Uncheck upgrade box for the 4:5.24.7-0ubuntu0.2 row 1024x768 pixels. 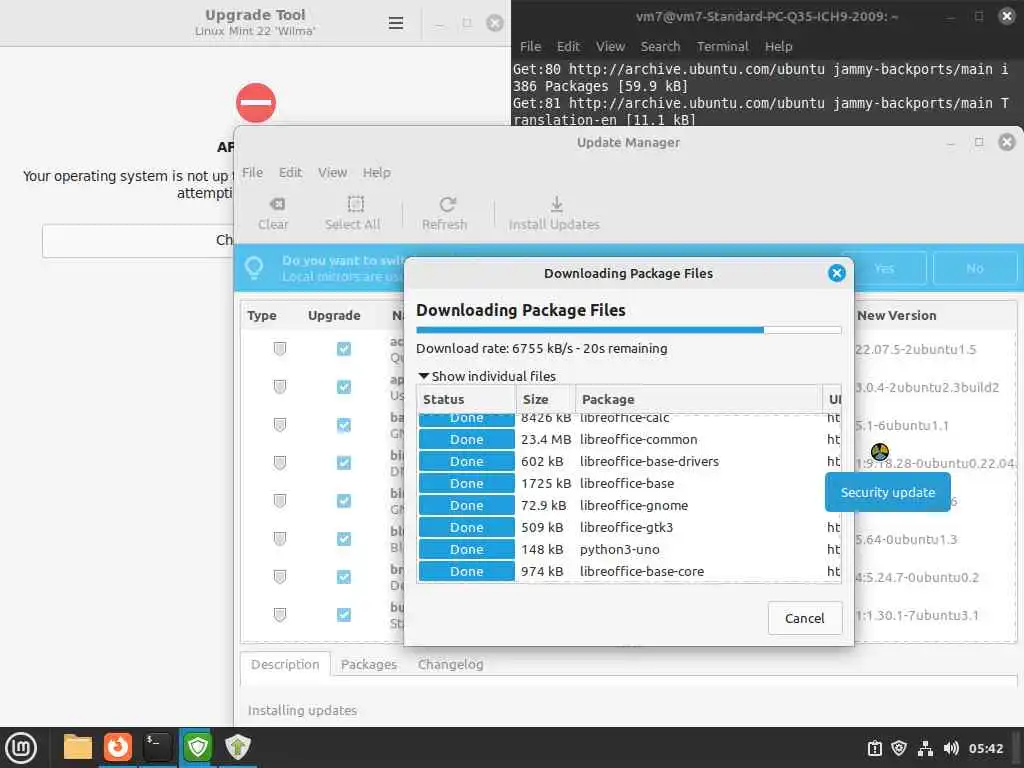344,577
